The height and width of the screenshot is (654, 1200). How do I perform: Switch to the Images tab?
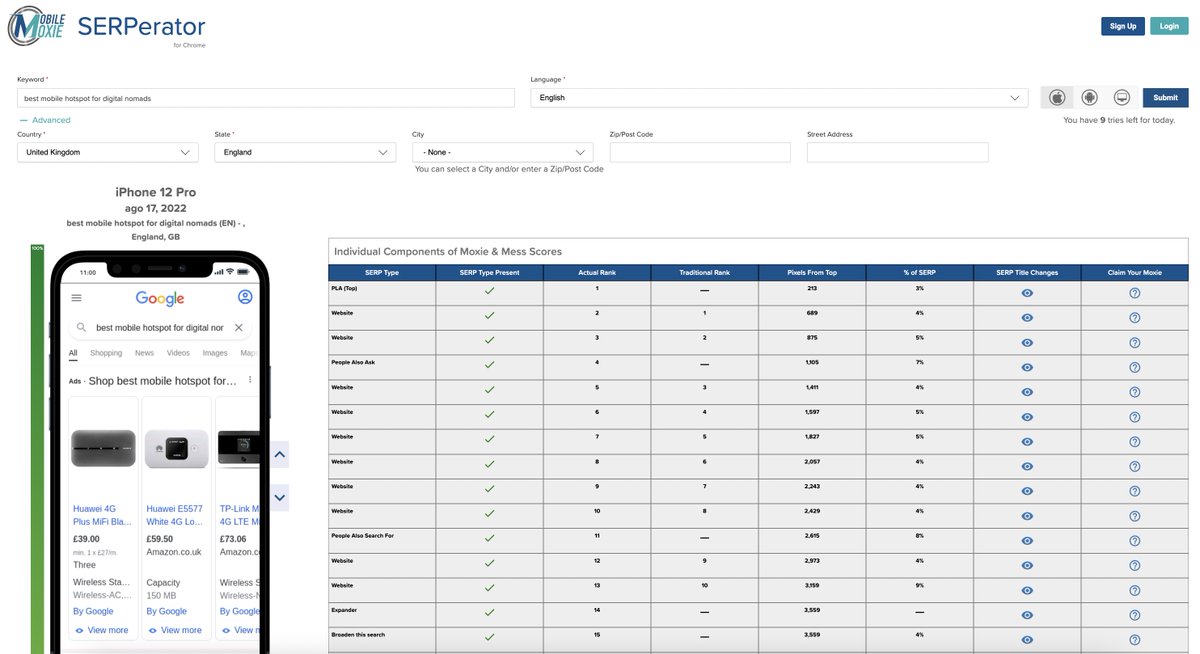click(215, 353)
